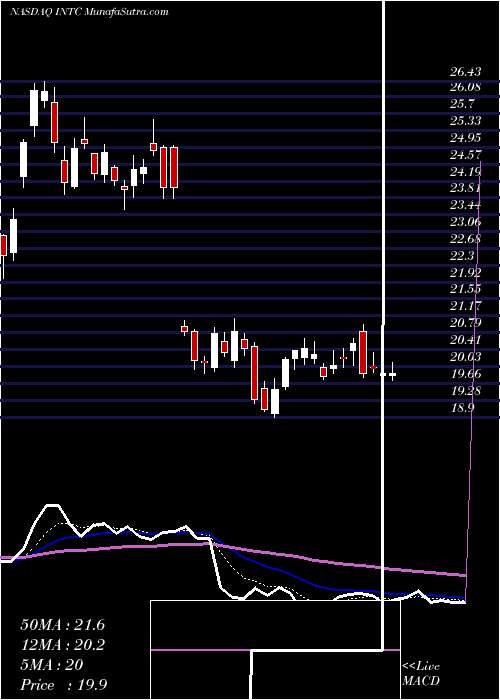Click the 23.44 price axis label

[465, 205]
